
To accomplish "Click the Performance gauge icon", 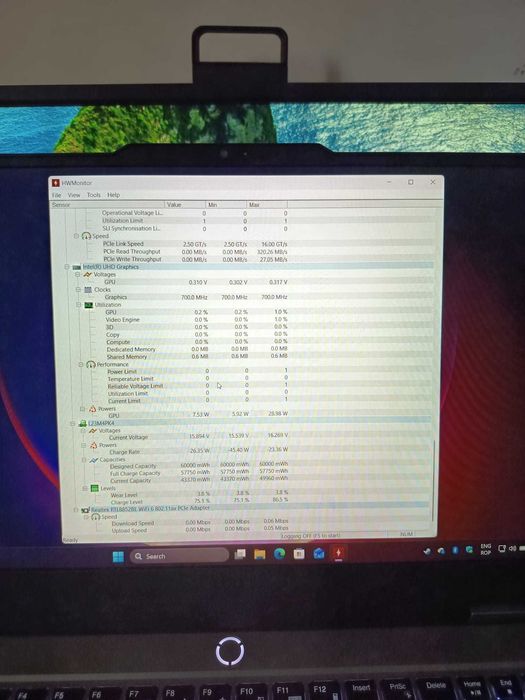I will click(x=91, y=365).
